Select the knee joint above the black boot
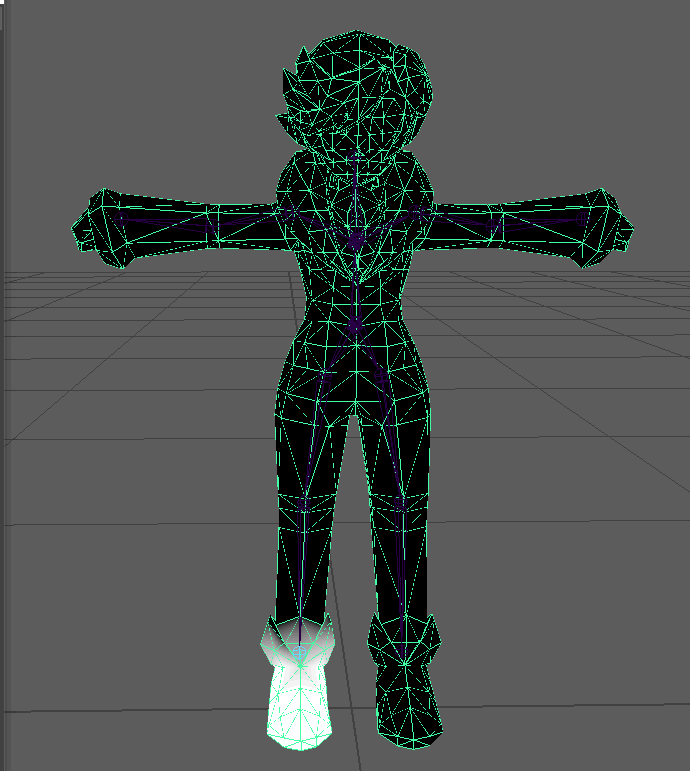690x771 pixels. coord(399,504)
